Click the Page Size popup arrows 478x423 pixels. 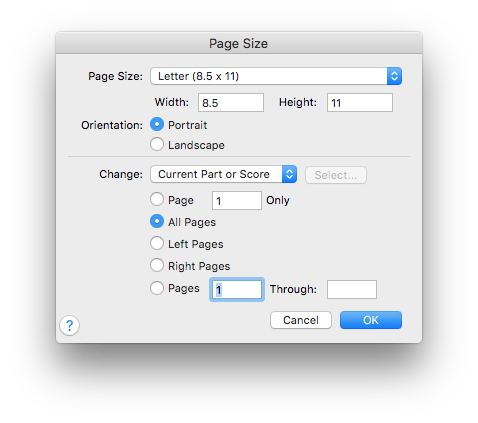[394, 76]
